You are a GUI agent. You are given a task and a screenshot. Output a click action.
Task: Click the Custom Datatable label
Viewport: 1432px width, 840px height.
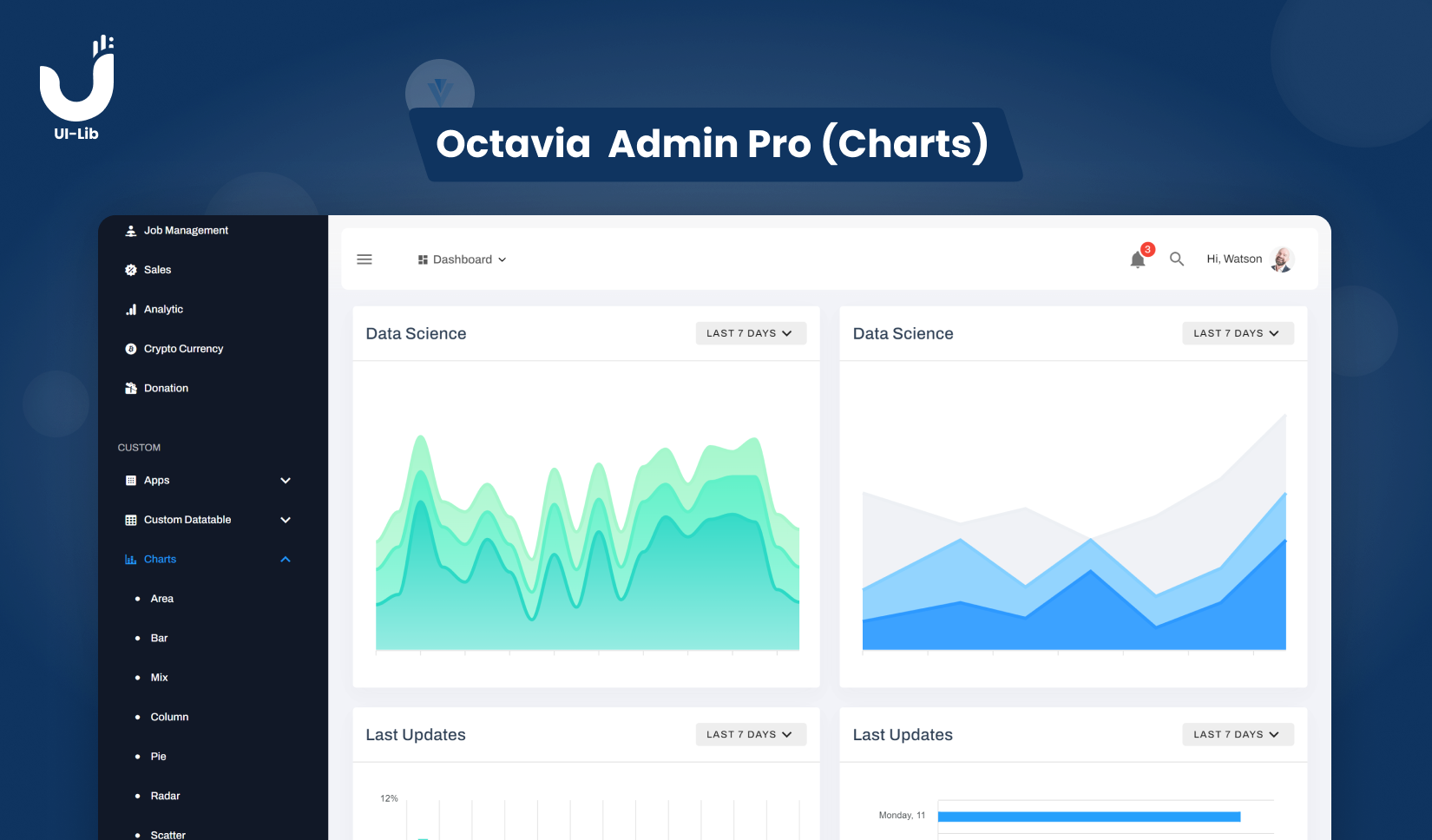tap(187, 520)
